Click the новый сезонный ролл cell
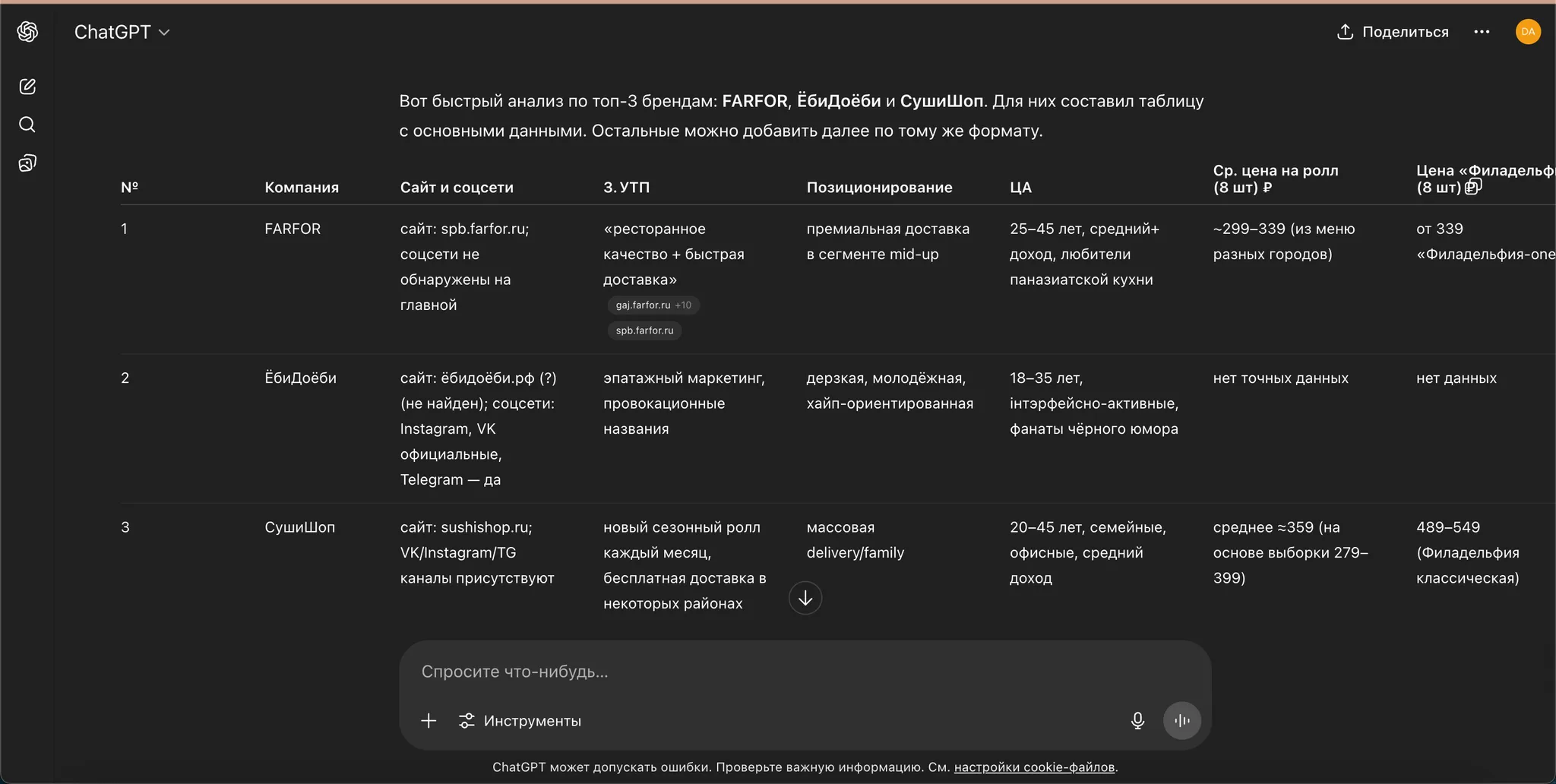This screenshot has width=1556, height=784. 685,565
